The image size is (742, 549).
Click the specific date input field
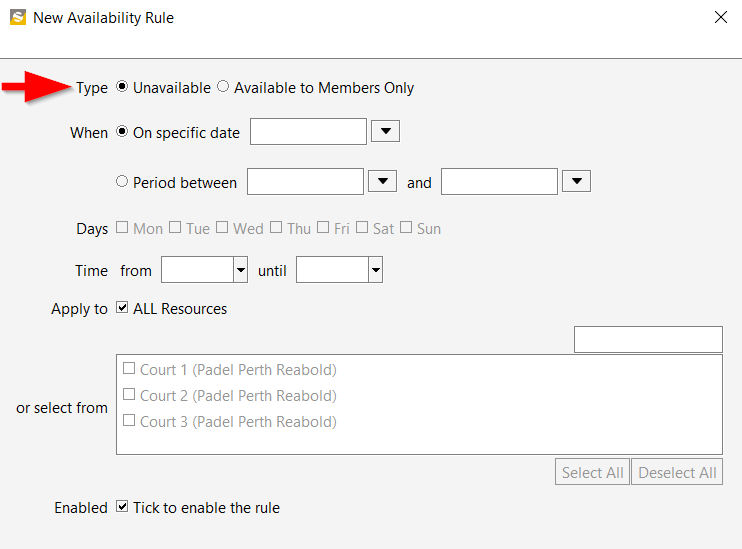(x=308, y=132)
